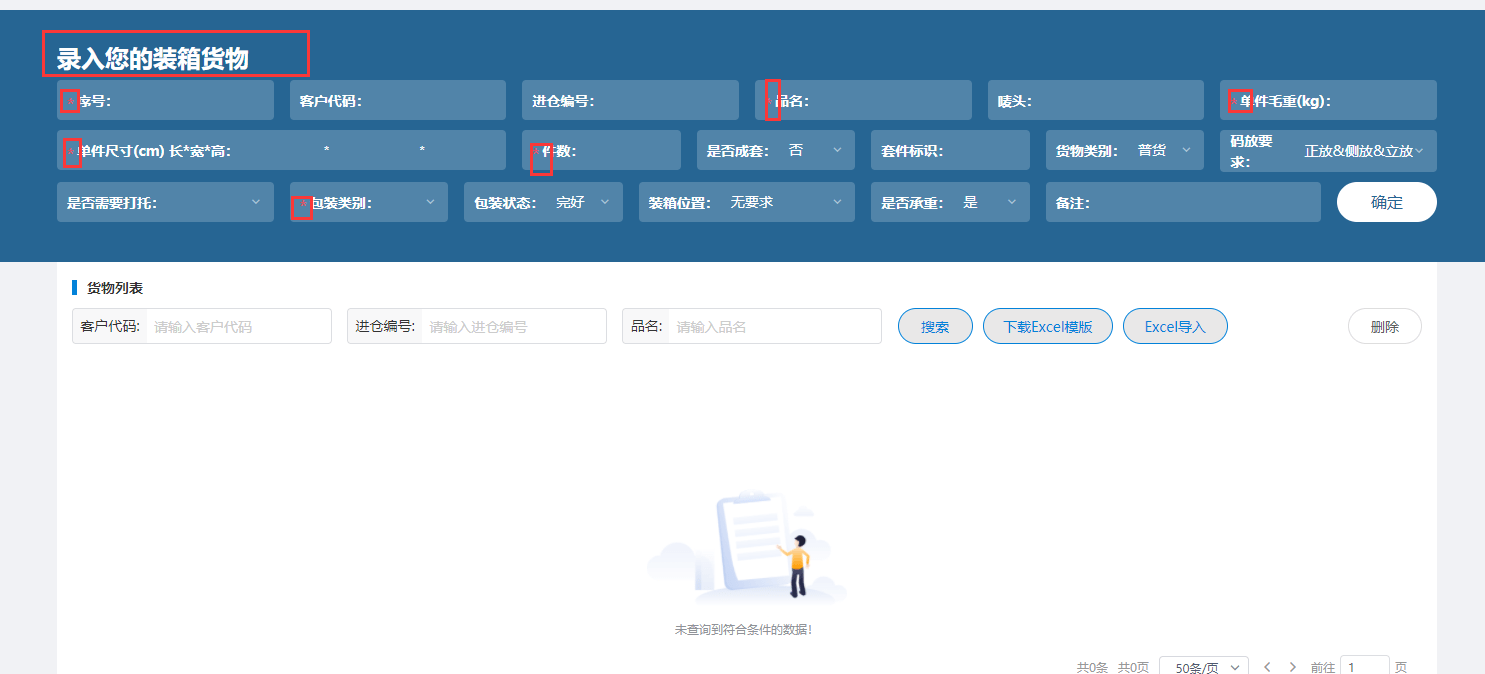Change the 50条/页 page size selector
1485x674 pixels.
coord(1204,667)
